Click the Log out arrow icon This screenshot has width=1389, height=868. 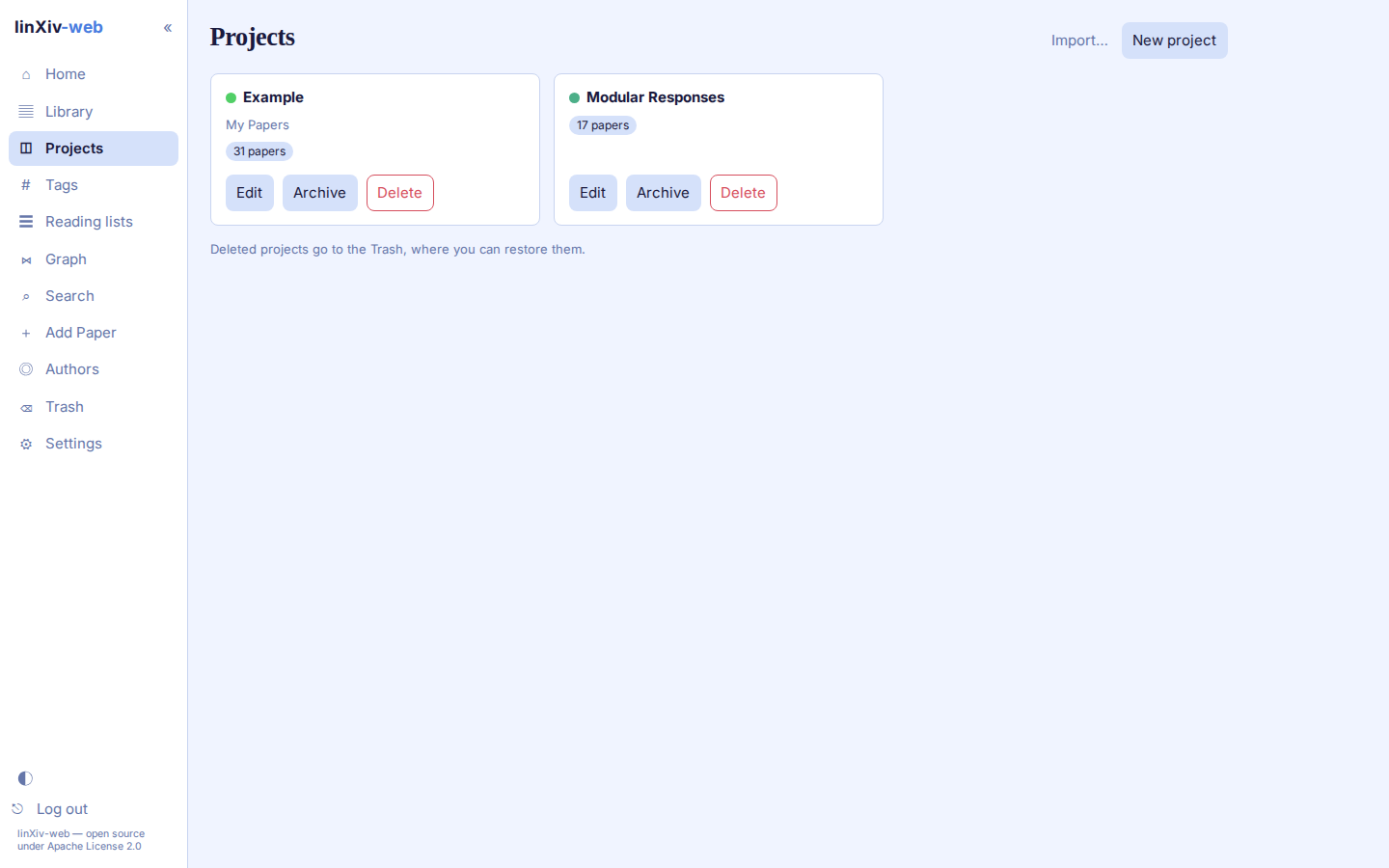(17, 809)
